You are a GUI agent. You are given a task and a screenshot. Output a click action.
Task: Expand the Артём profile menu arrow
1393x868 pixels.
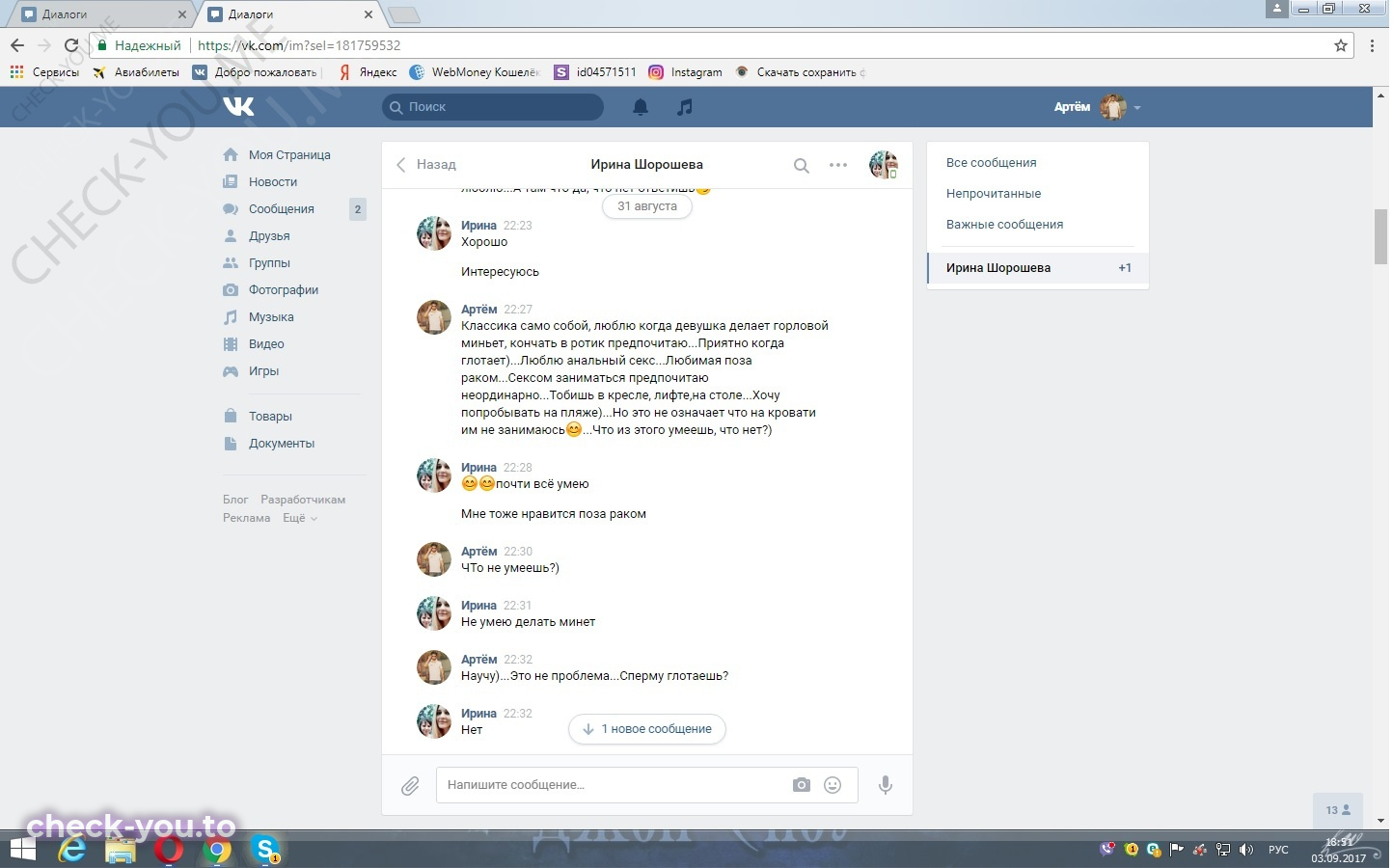[x=1137, y=108]
